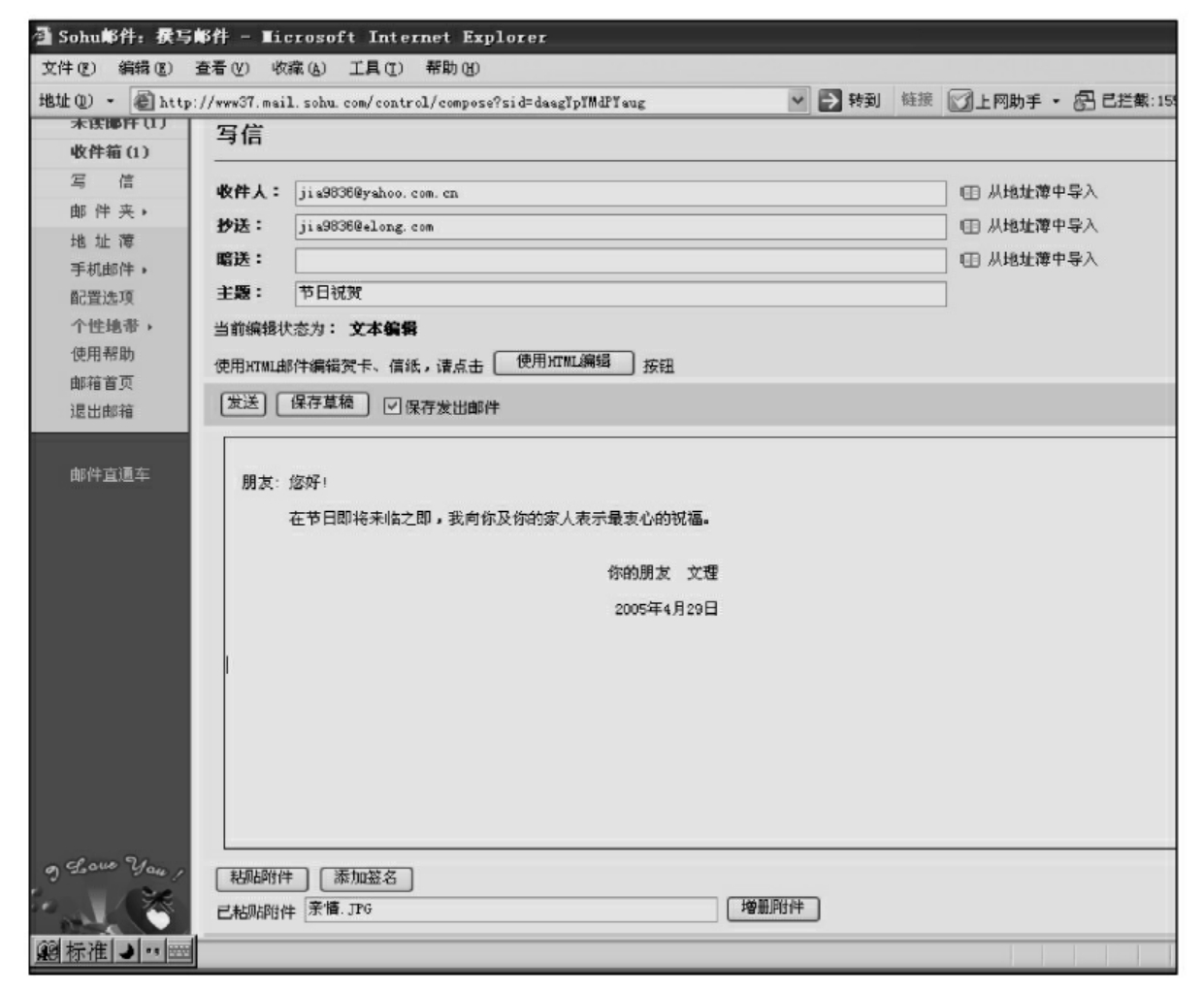Click address book icon beside 收件人 field
The image size is (1204, 992).
pyautogui.click(x=969, y=192)
